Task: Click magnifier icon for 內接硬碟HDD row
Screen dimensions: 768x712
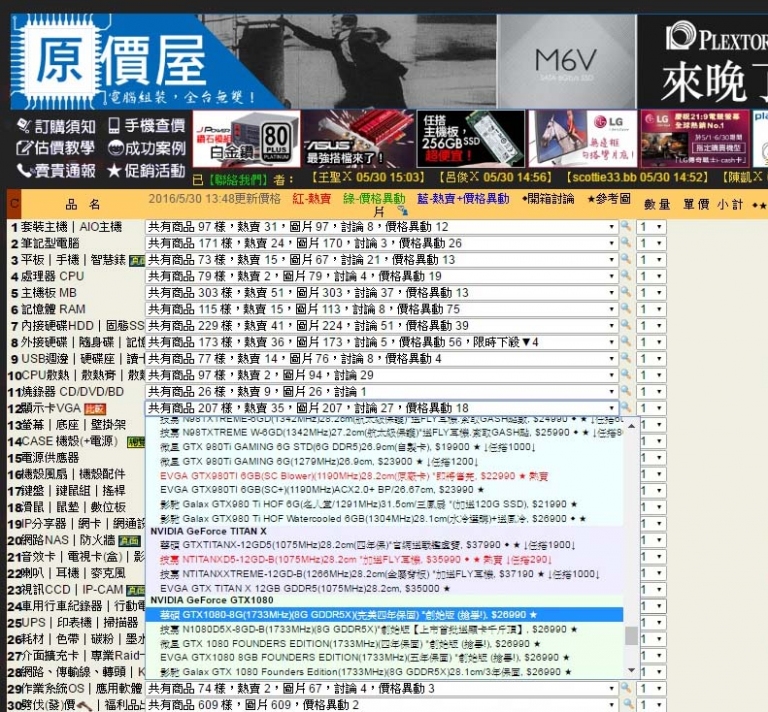Action: pyautogui.click(x=625, y=325)
